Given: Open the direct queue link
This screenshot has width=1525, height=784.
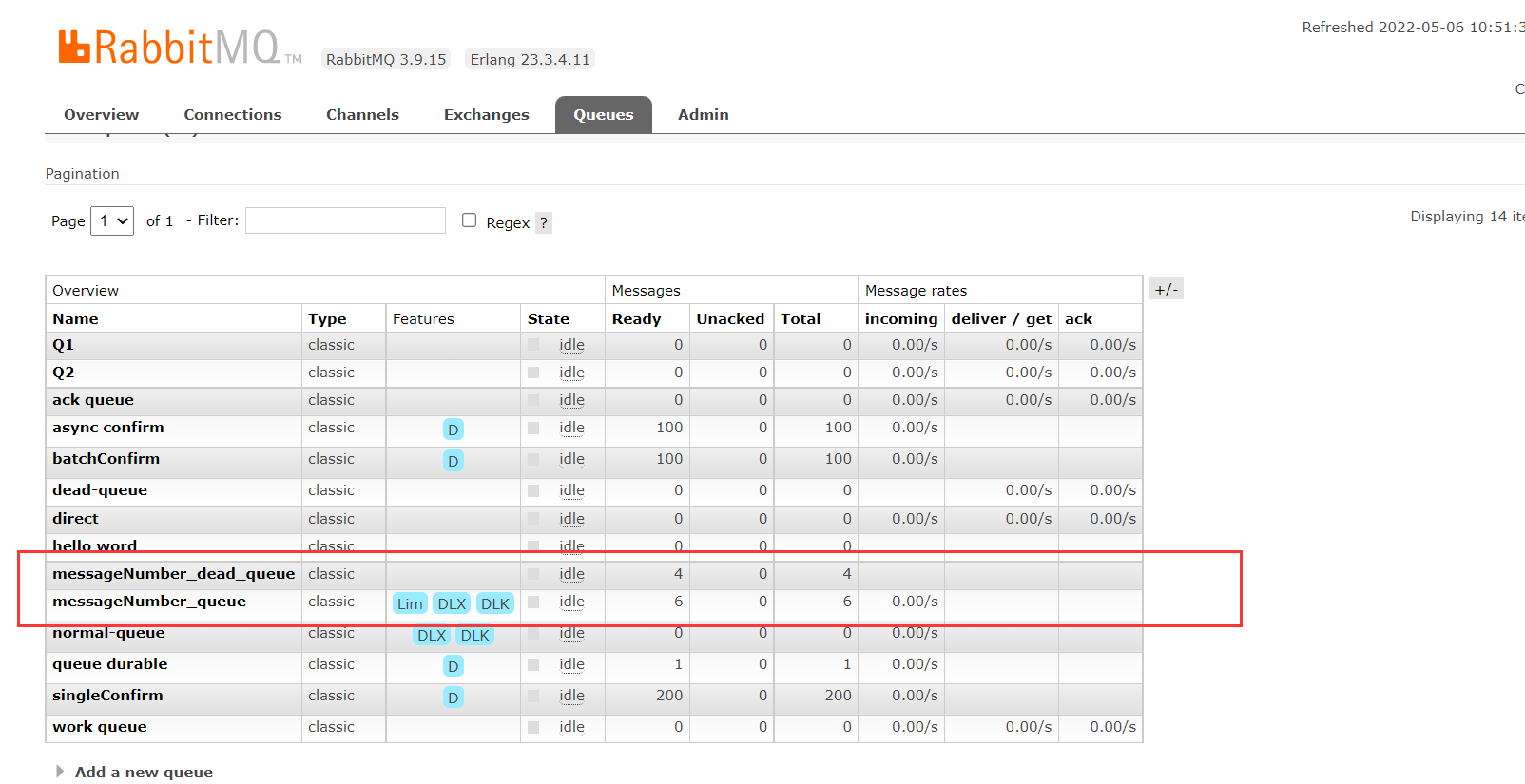Looking at the screenshot, I should [75, 519].
